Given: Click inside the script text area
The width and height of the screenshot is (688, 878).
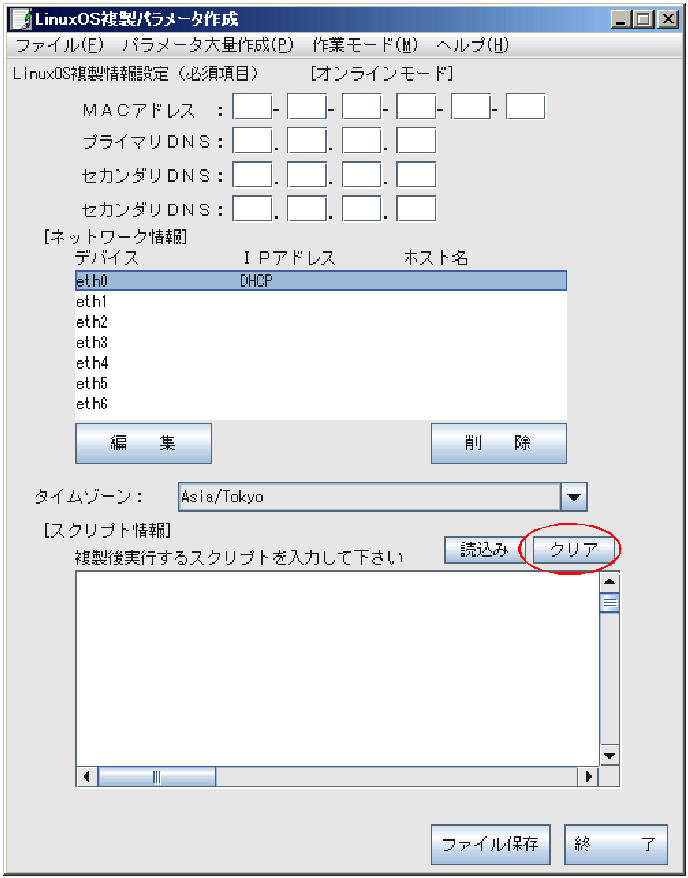Looking at the screenshot, I should click(x=338, y=669).
